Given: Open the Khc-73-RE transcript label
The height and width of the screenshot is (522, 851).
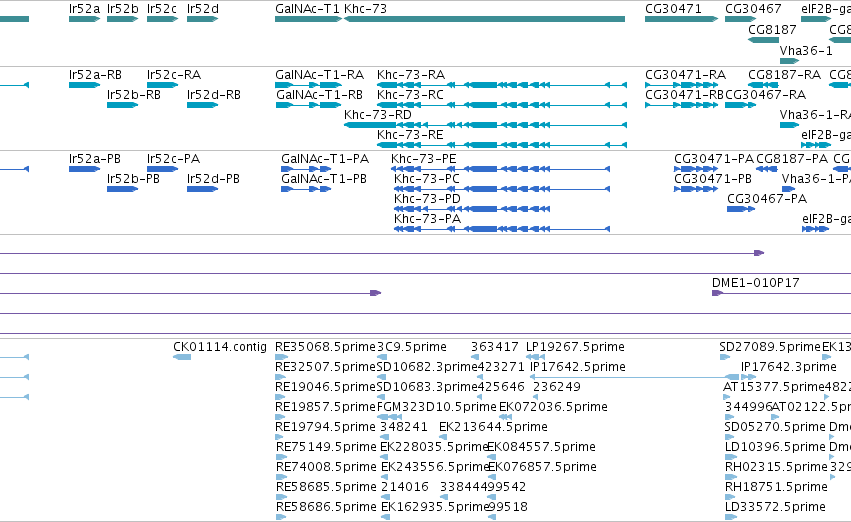Looking at the screenshot, I should (x=410, y=135).
